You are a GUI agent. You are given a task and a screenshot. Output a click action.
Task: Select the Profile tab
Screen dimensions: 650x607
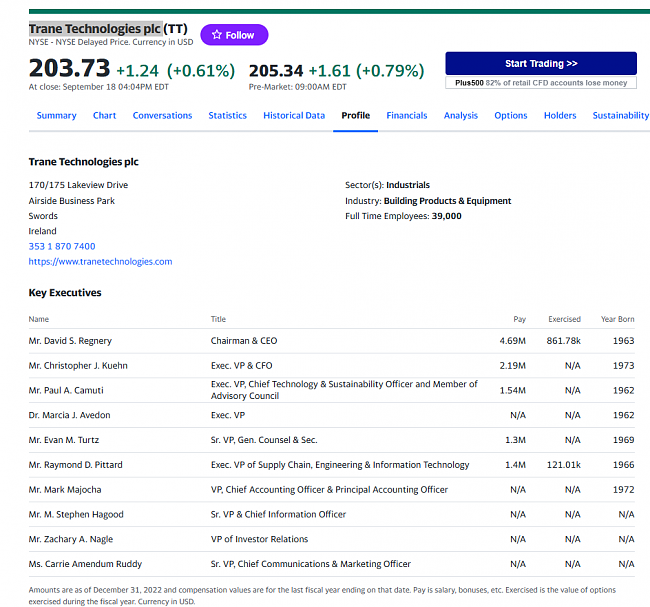coord(356,116)
